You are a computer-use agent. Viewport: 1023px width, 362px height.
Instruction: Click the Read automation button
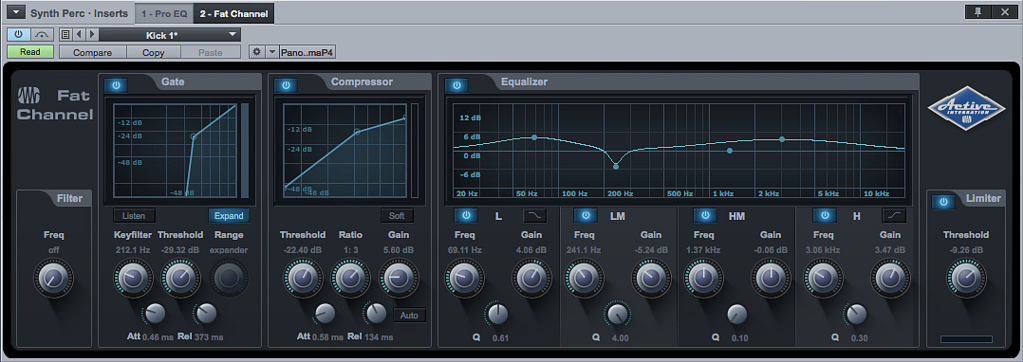tap(30, 52)
